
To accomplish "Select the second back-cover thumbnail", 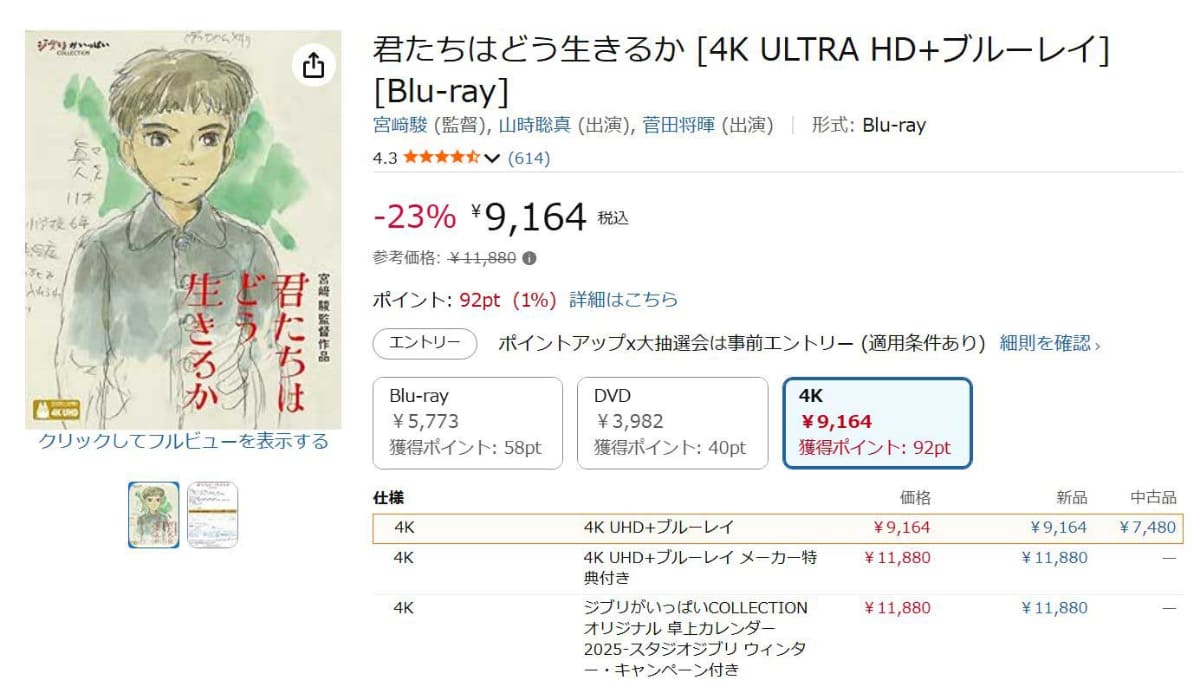I will [212, 515].
